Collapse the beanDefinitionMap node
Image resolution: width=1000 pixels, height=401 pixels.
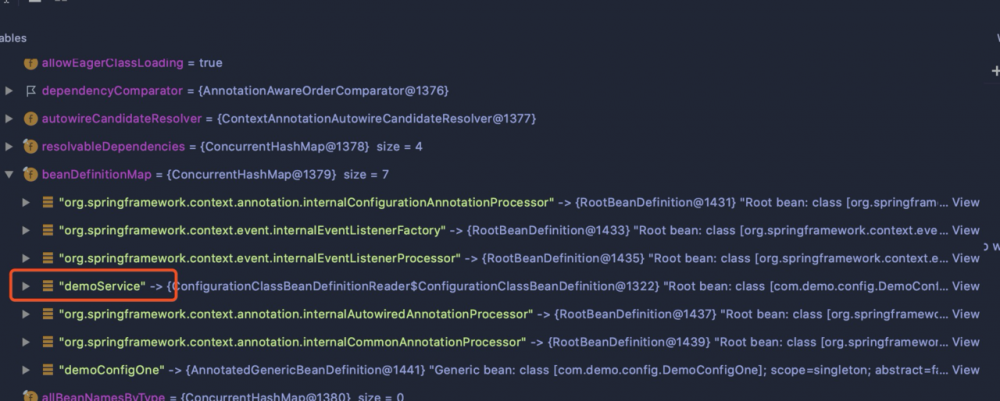9,175
